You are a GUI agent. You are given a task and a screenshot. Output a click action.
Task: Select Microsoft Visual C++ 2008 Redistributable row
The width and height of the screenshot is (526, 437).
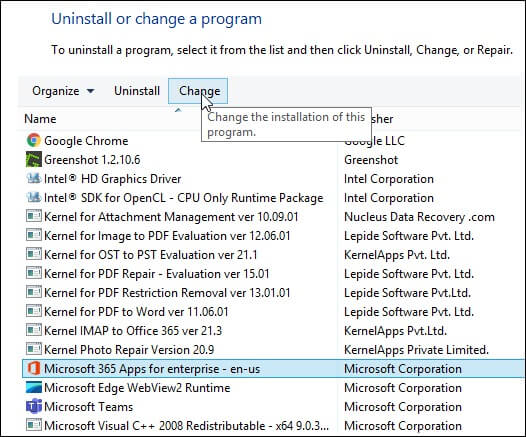click(x=273, y=426)
